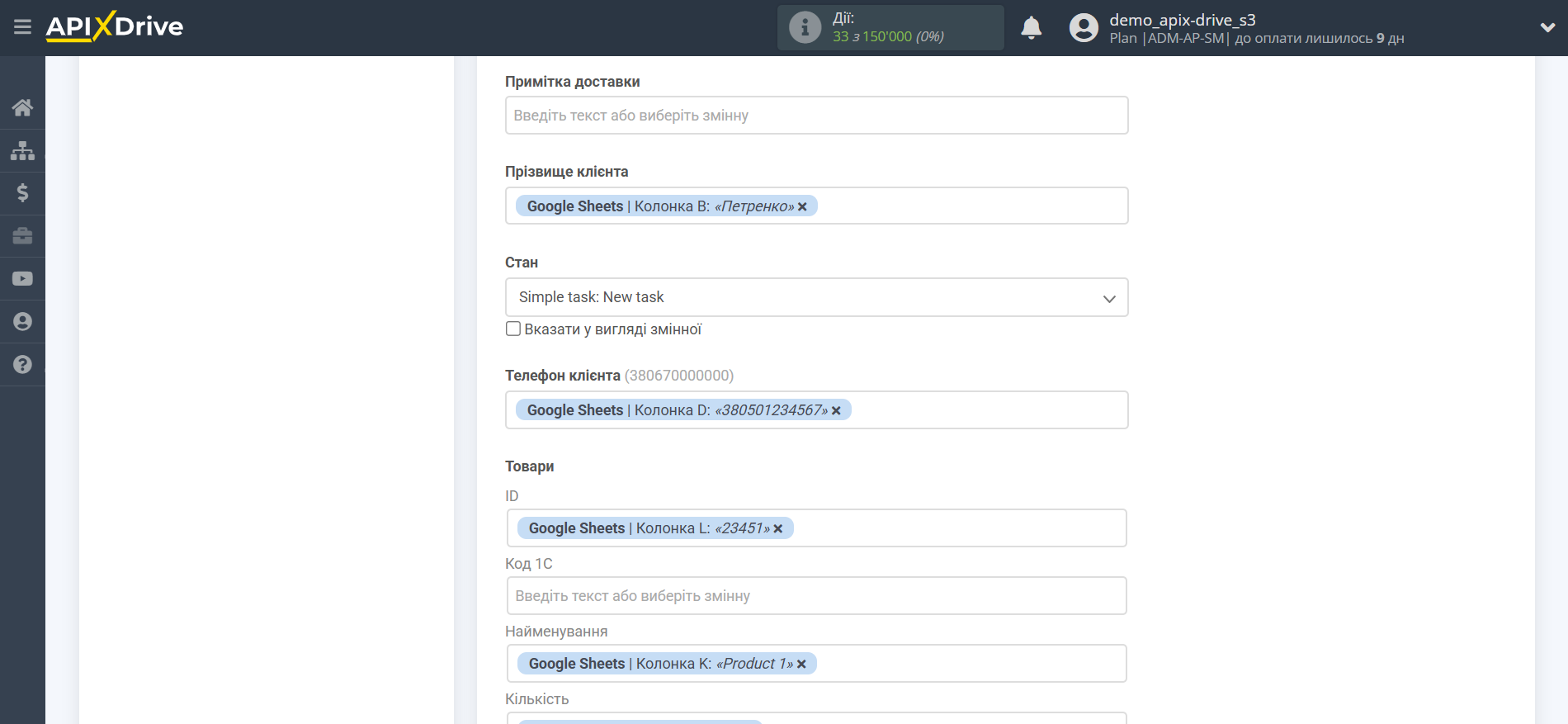1568x724 pixels.
Task: Open the briefcase services icon
Action: click(x=22, y=236)
